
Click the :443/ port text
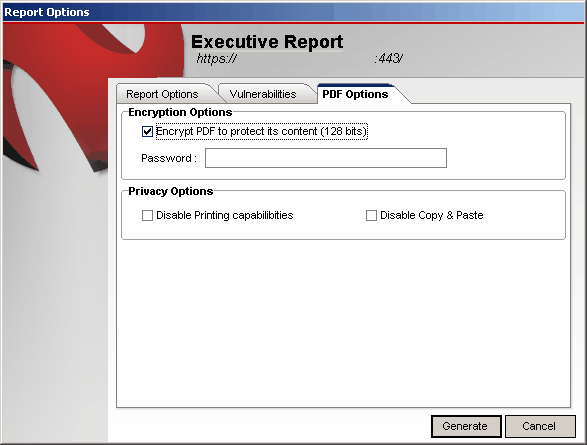(x=388, y=59)
